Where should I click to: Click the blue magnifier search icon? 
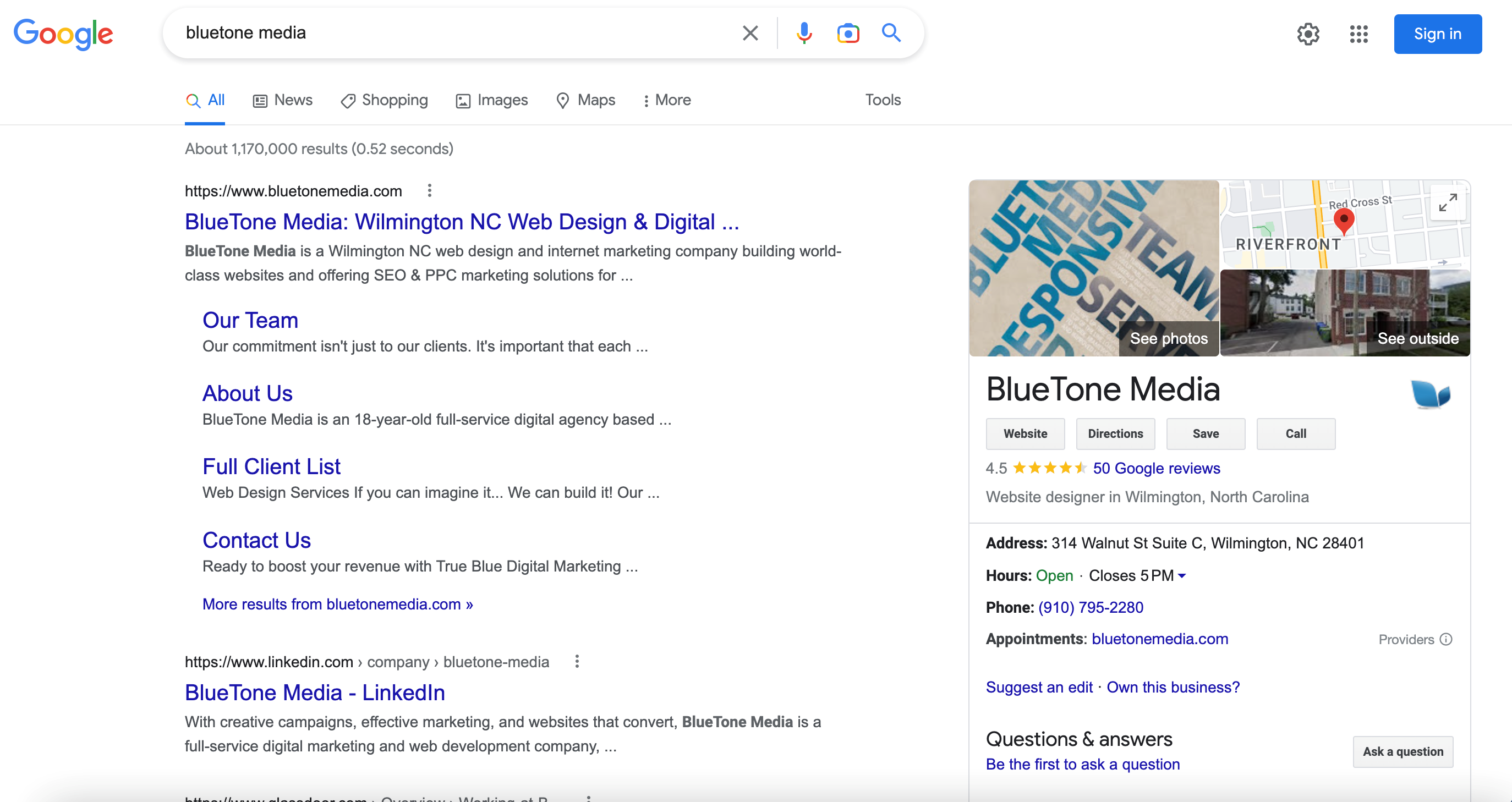(891, 33)
